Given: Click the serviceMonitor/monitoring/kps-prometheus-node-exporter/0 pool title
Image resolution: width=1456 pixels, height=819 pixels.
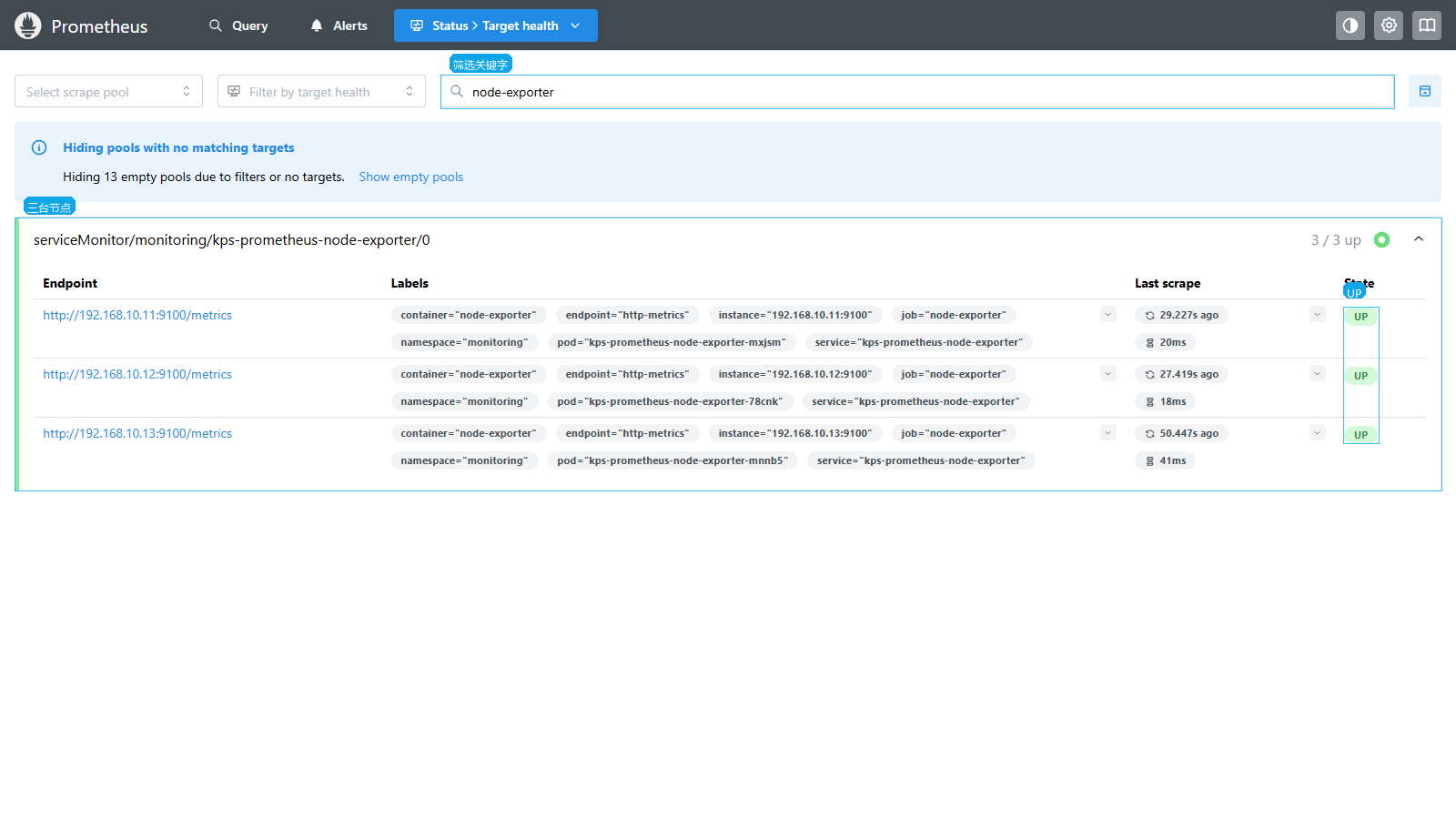Looking at the screenshot, I should click(232, 240).
